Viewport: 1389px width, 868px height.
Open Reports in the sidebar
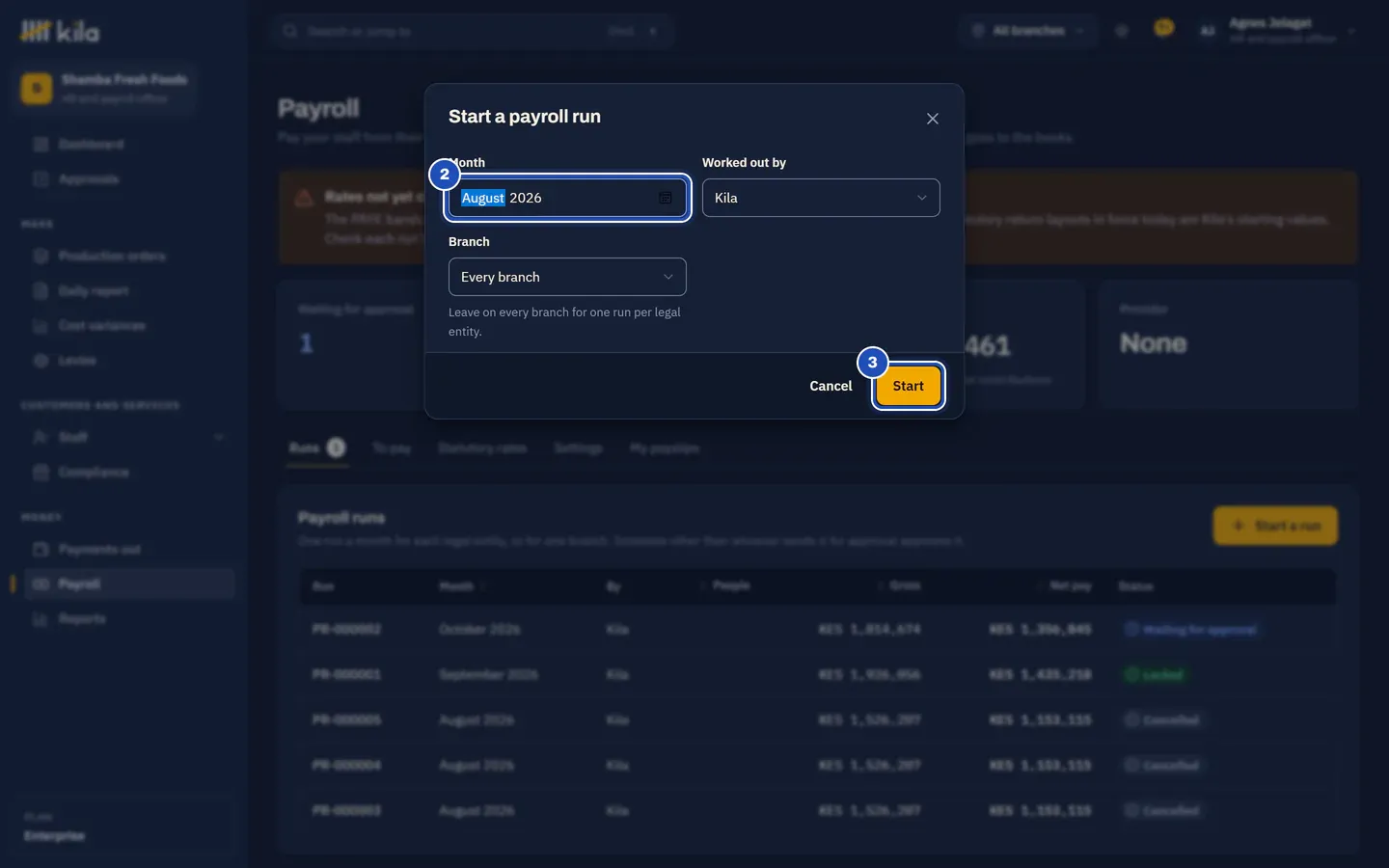127,618
